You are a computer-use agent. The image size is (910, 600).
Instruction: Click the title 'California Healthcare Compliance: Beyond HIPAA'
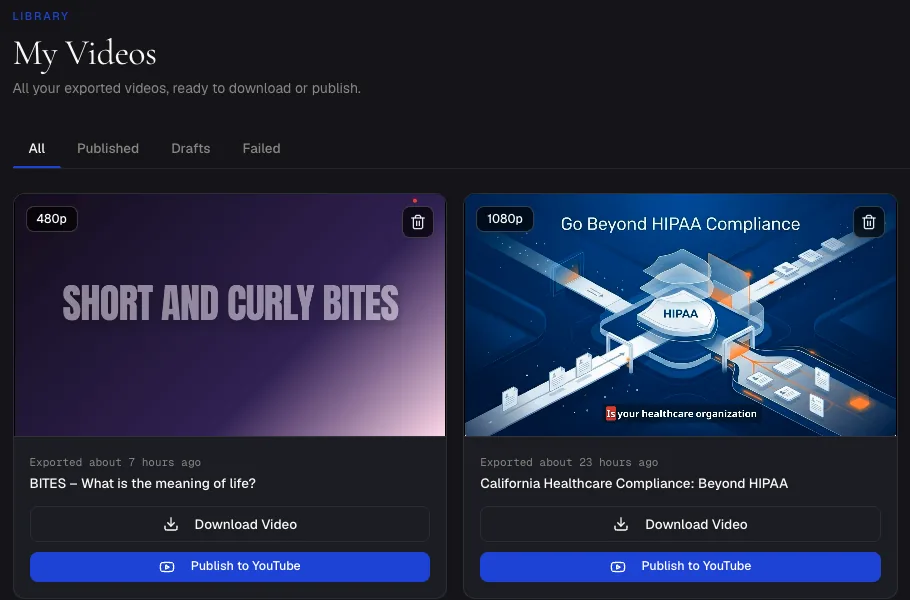click(x=634, y=483)
